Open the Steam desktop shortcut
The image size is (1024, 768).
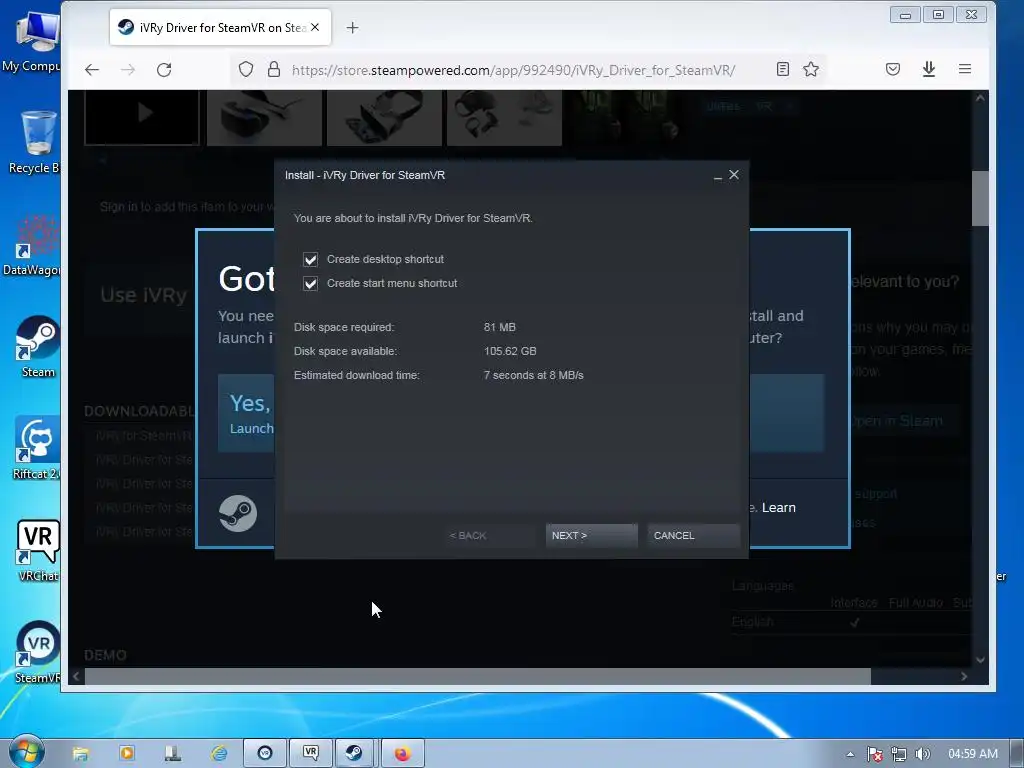coord(38,347)
